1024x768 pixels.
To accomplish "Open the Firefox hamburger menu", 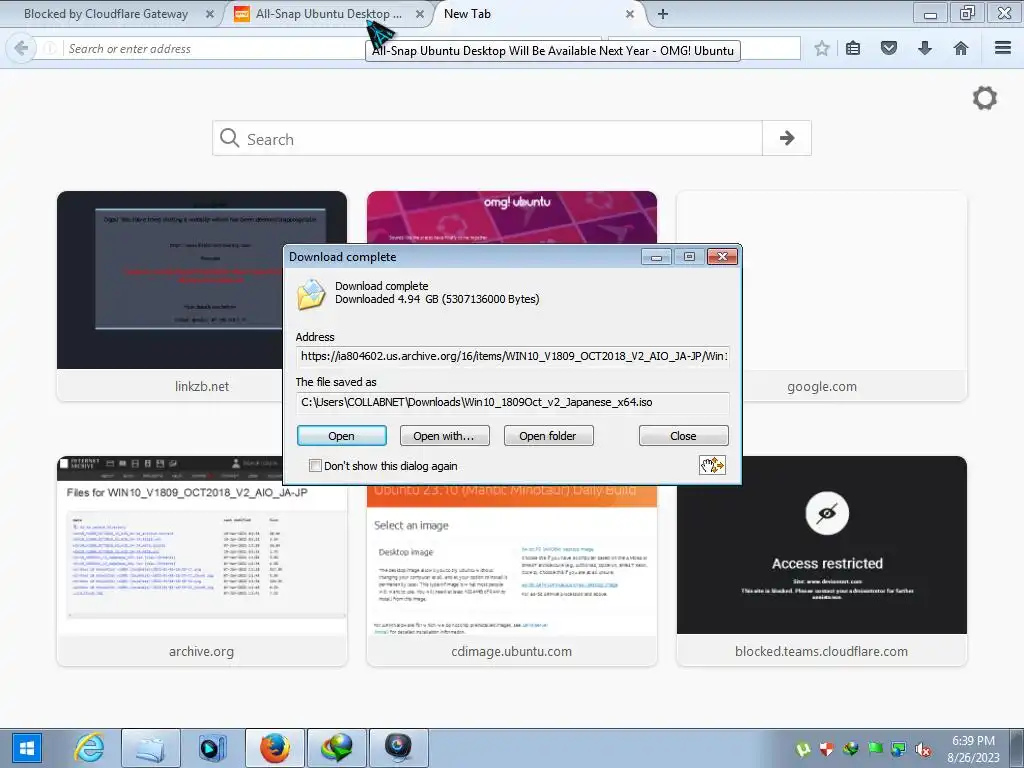I will (x=1003, y=48).
